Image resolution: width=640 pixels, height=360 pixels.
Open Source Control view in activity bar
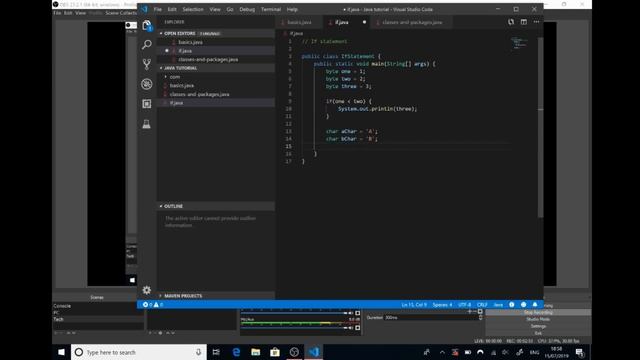point(147,64)
